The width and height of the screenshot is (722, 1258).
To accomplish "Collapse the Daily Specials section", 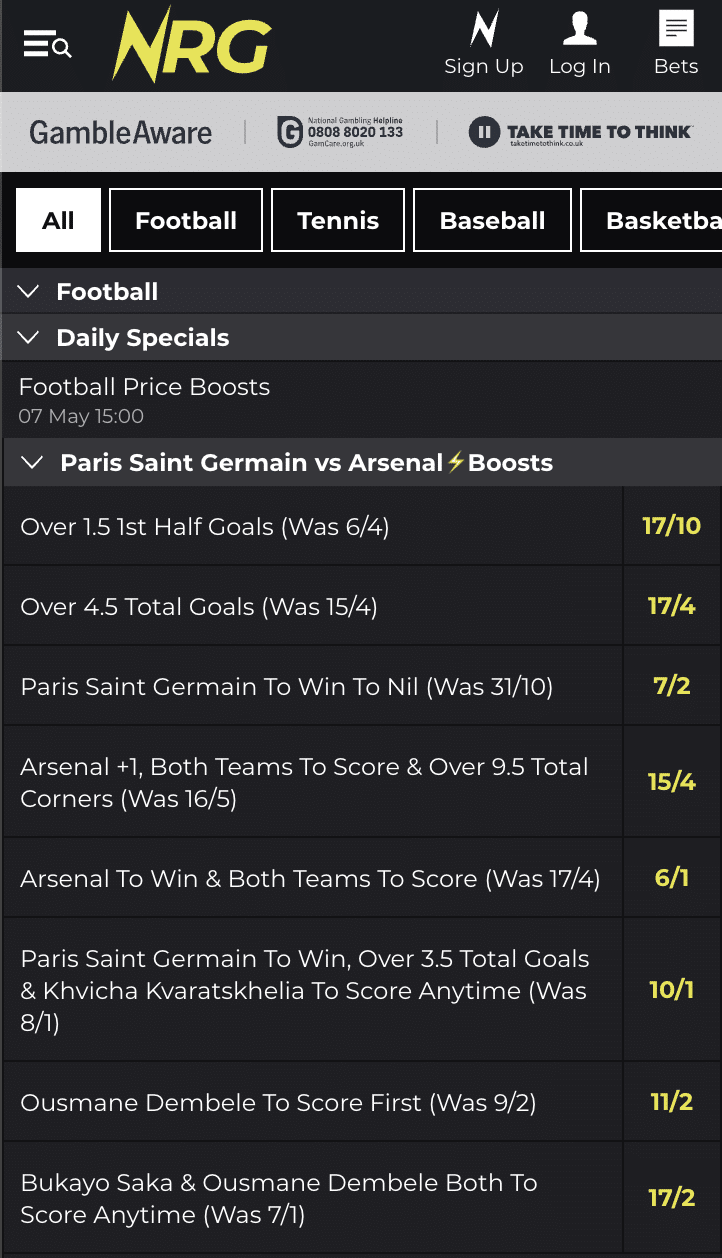I will coord(29,338).
